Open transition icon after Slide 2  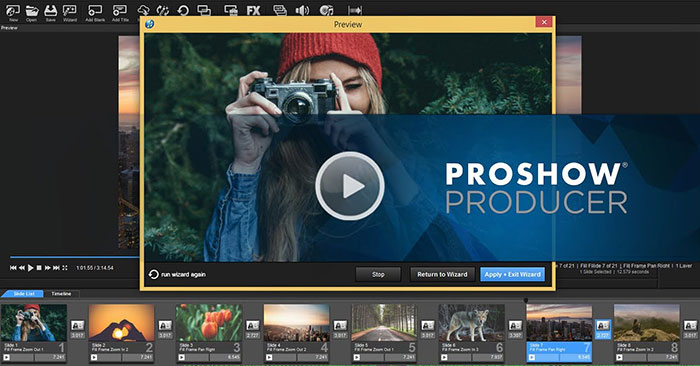pos(165,325)
